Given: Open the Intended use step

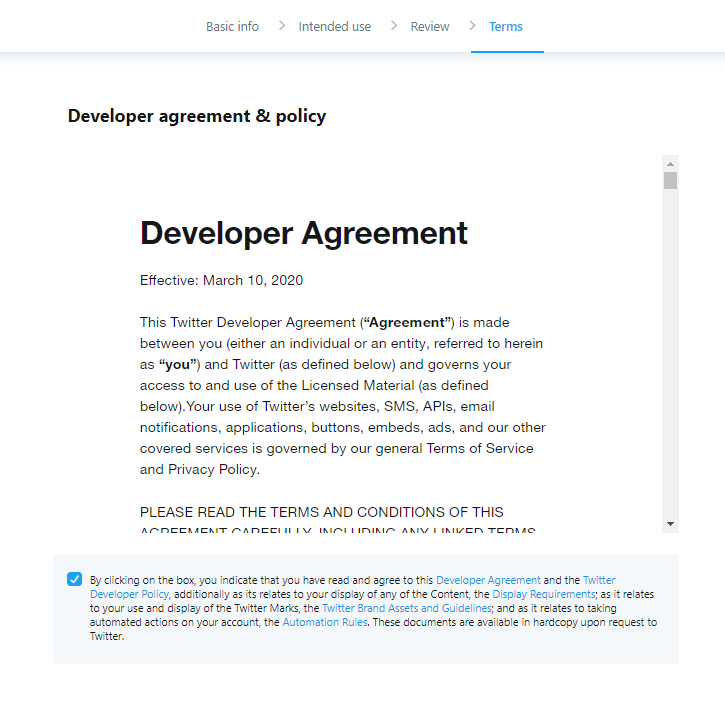Looking at the screenshot, I should (334, 27).
